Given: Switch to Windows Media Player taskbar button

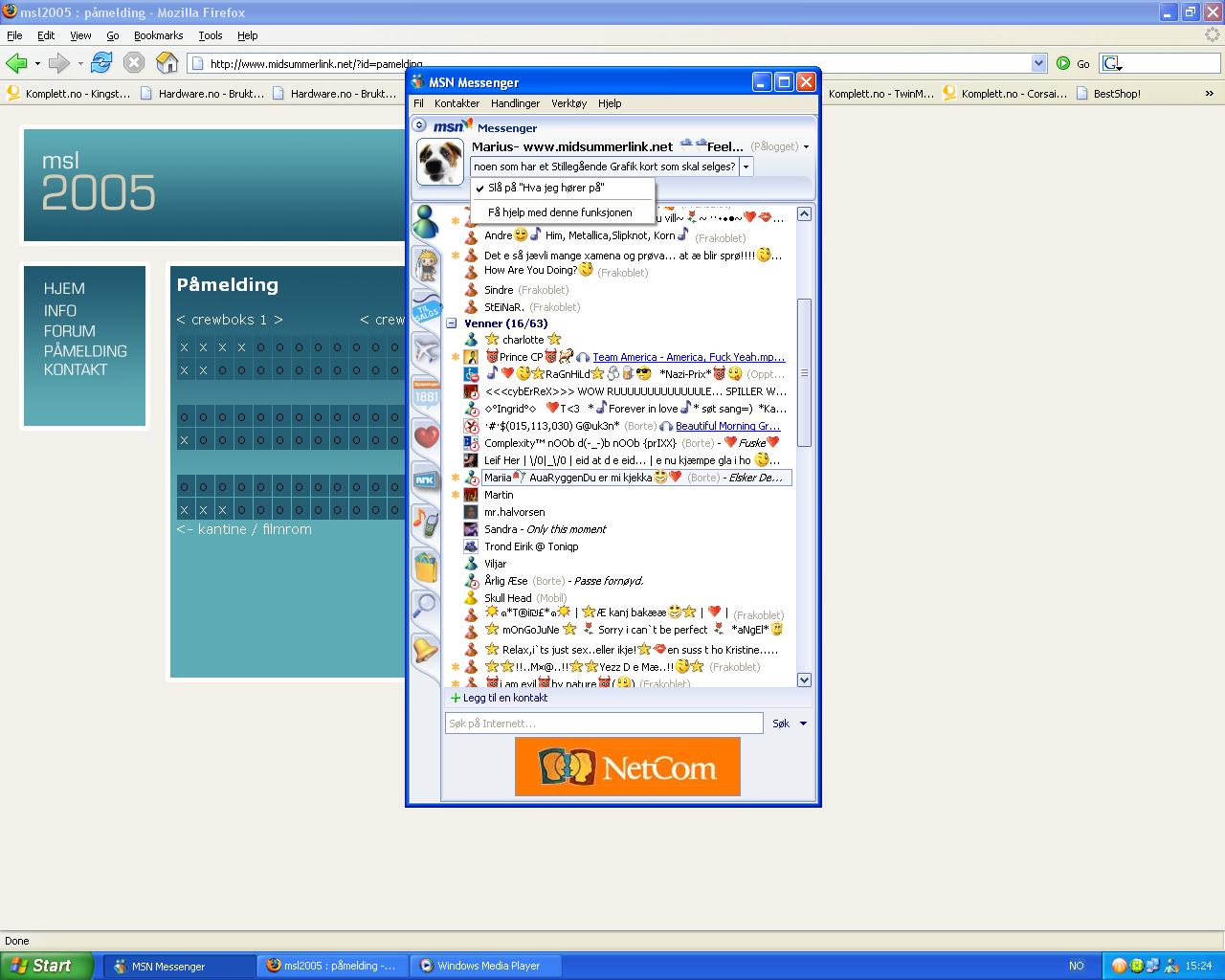Looking at the screenshot, I should (x=486, y=966).
